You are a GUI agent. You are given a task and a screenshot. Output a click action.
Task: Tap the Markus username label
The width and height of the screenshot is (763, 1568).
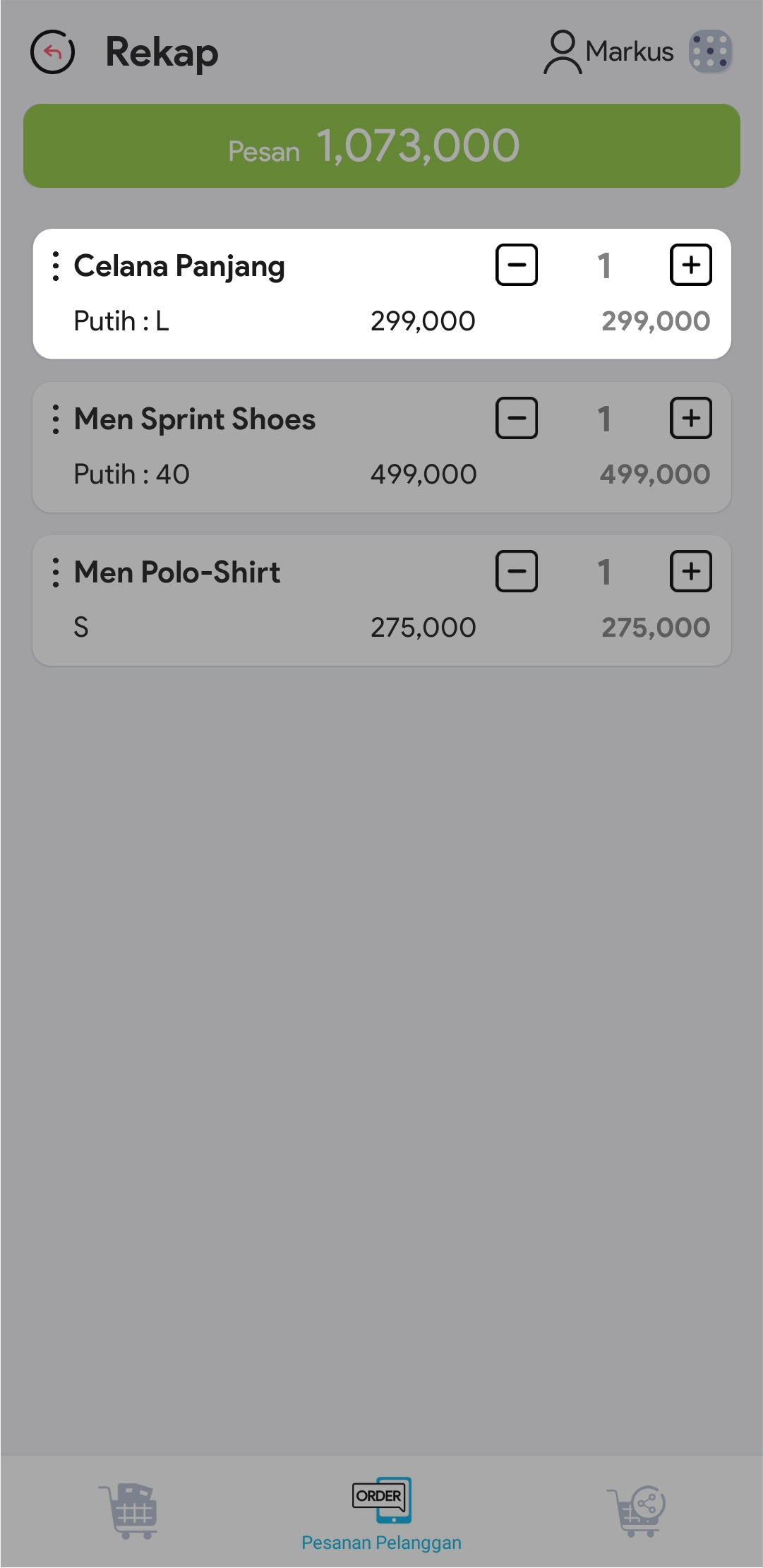pos(630,52)
